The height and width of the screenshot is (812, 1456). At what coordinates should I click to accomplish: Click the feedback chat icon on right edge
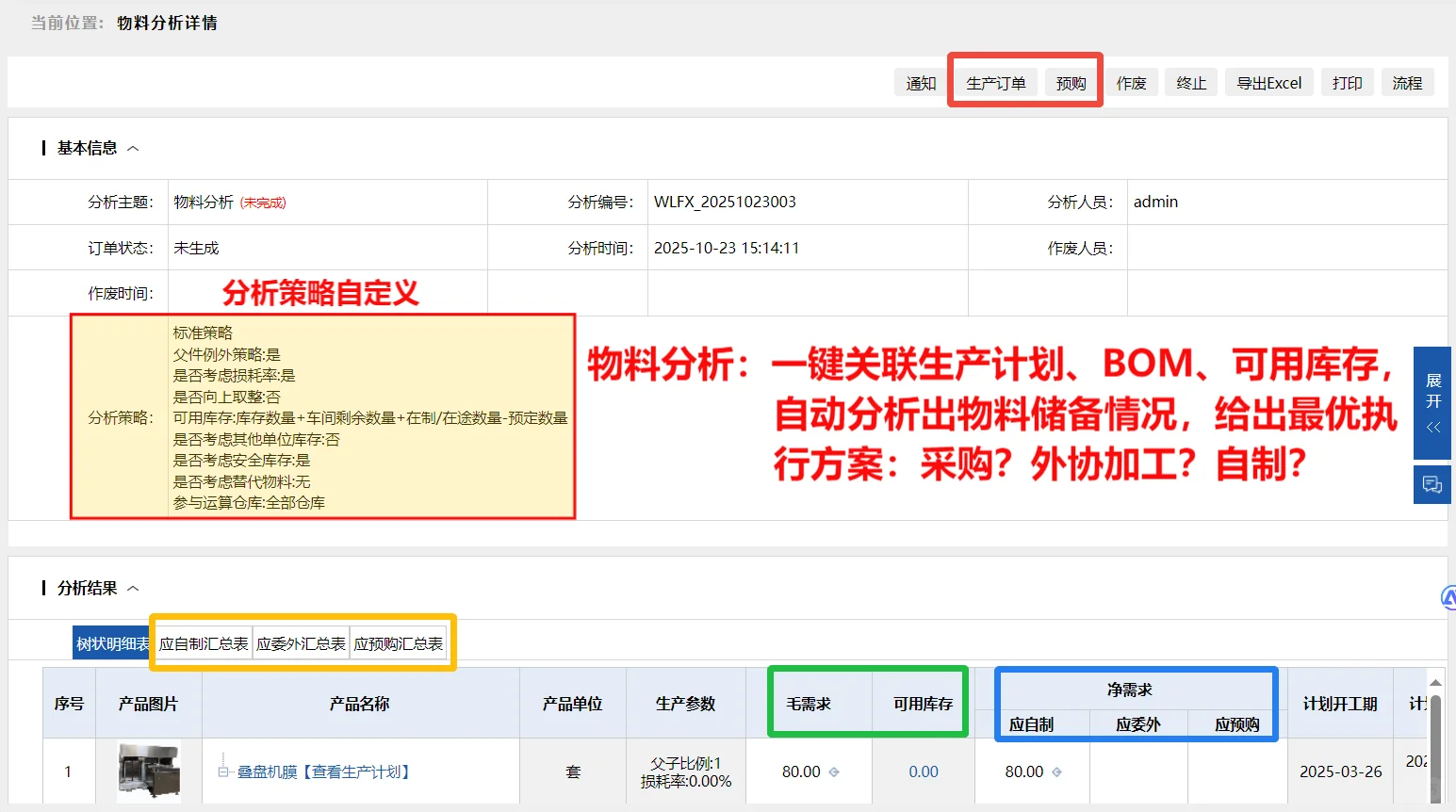[1431, 484]
